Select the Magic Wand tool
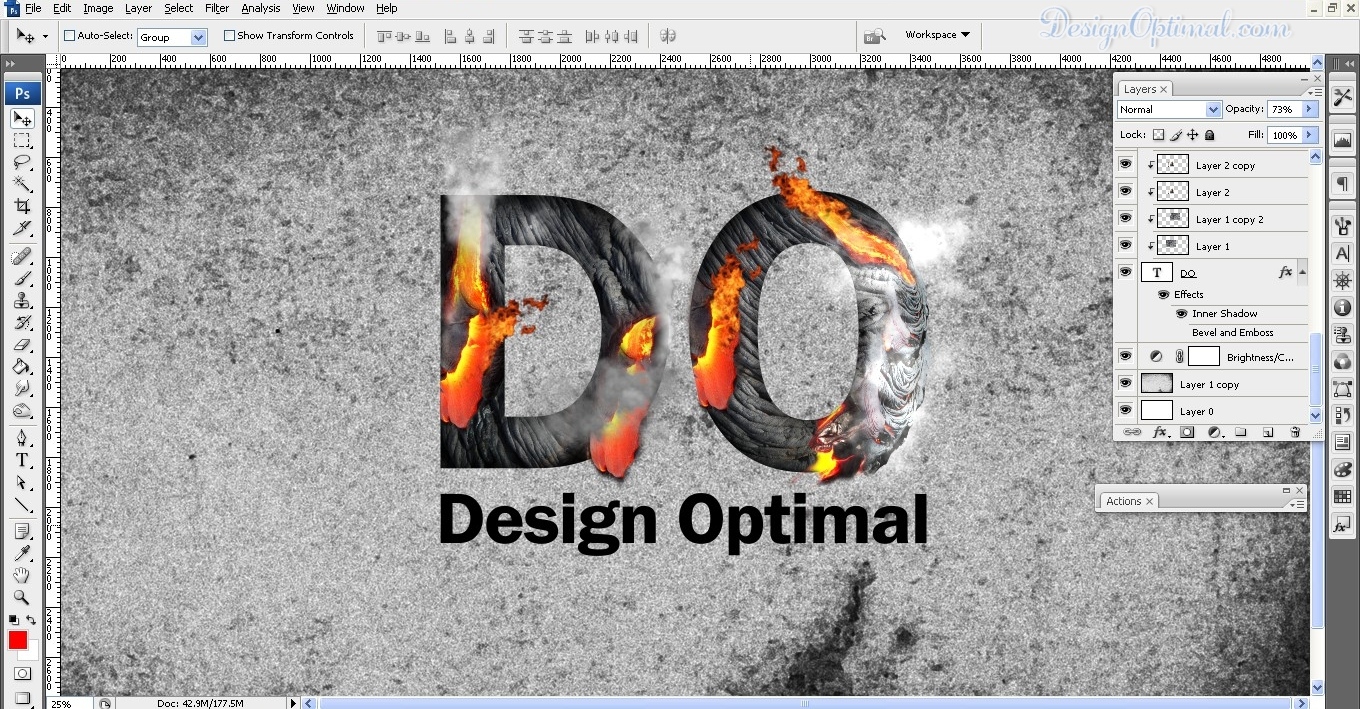This screenshot has height=709, width=1360. pyautogui.click(x=22, y=184)
